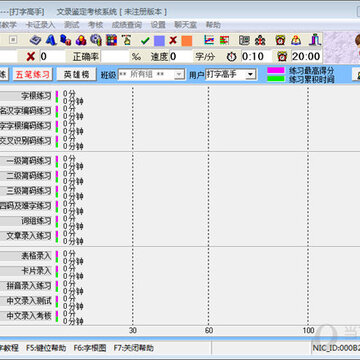360x360 pixels.
Task: Click the 20:00 countdown time field
Action: 306,56
